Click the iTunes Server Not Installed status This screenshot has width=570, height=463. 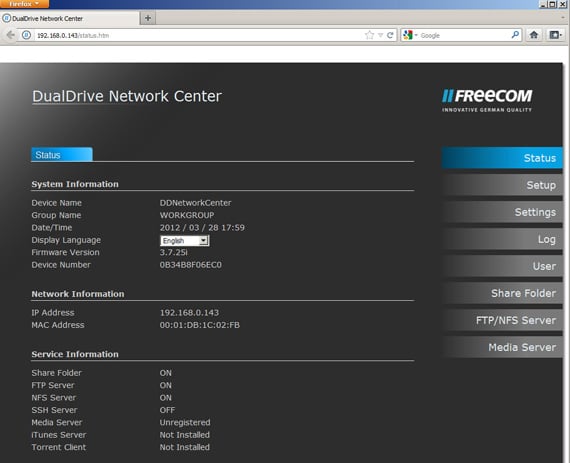pyautogui.click(x=185, y=435)
